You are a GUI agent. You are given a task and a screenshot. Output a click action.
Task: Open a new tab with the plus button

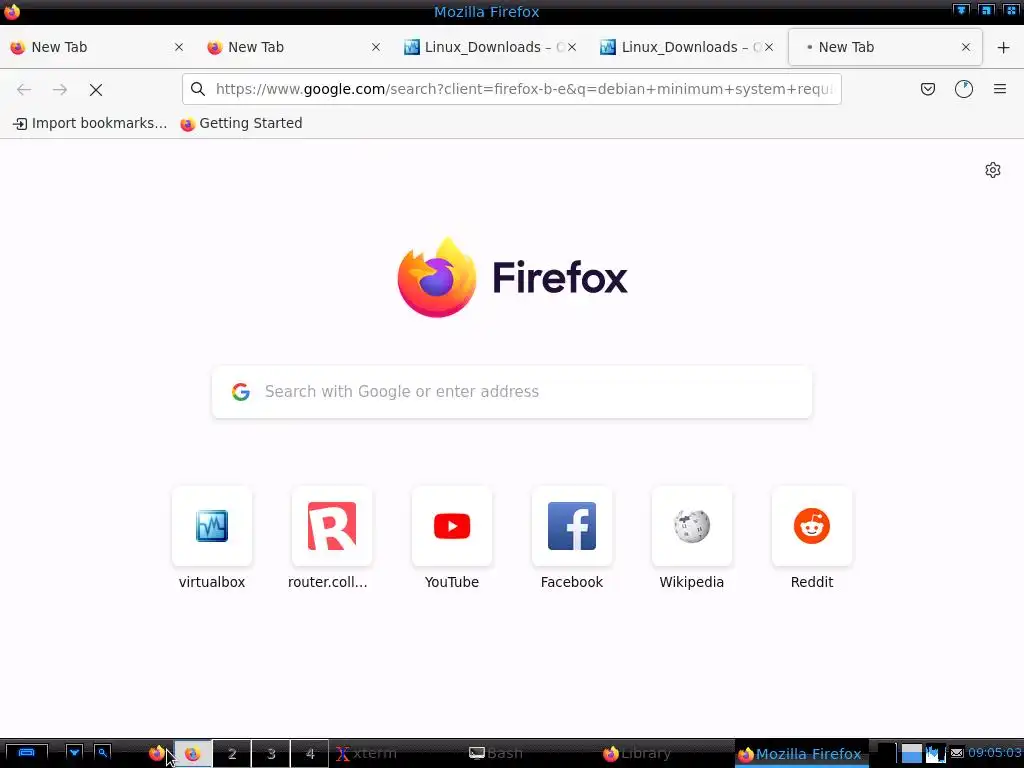[1004, 47]
